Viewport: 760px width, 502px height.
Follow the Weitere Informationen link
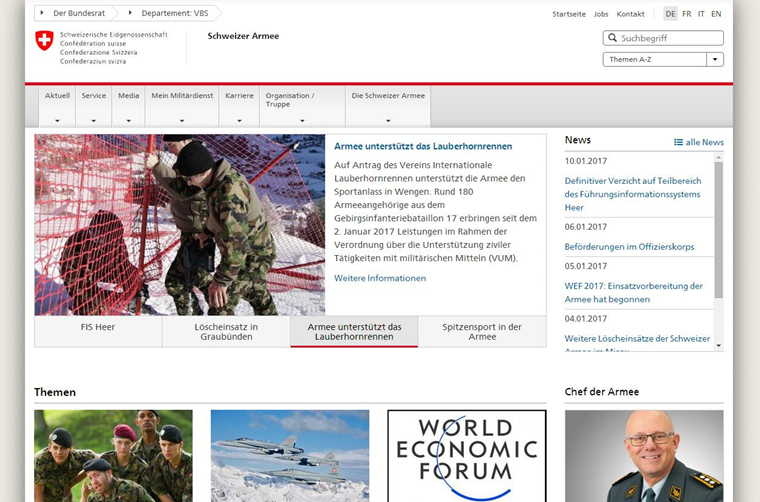pyautogui.click(x=380, y=278)
